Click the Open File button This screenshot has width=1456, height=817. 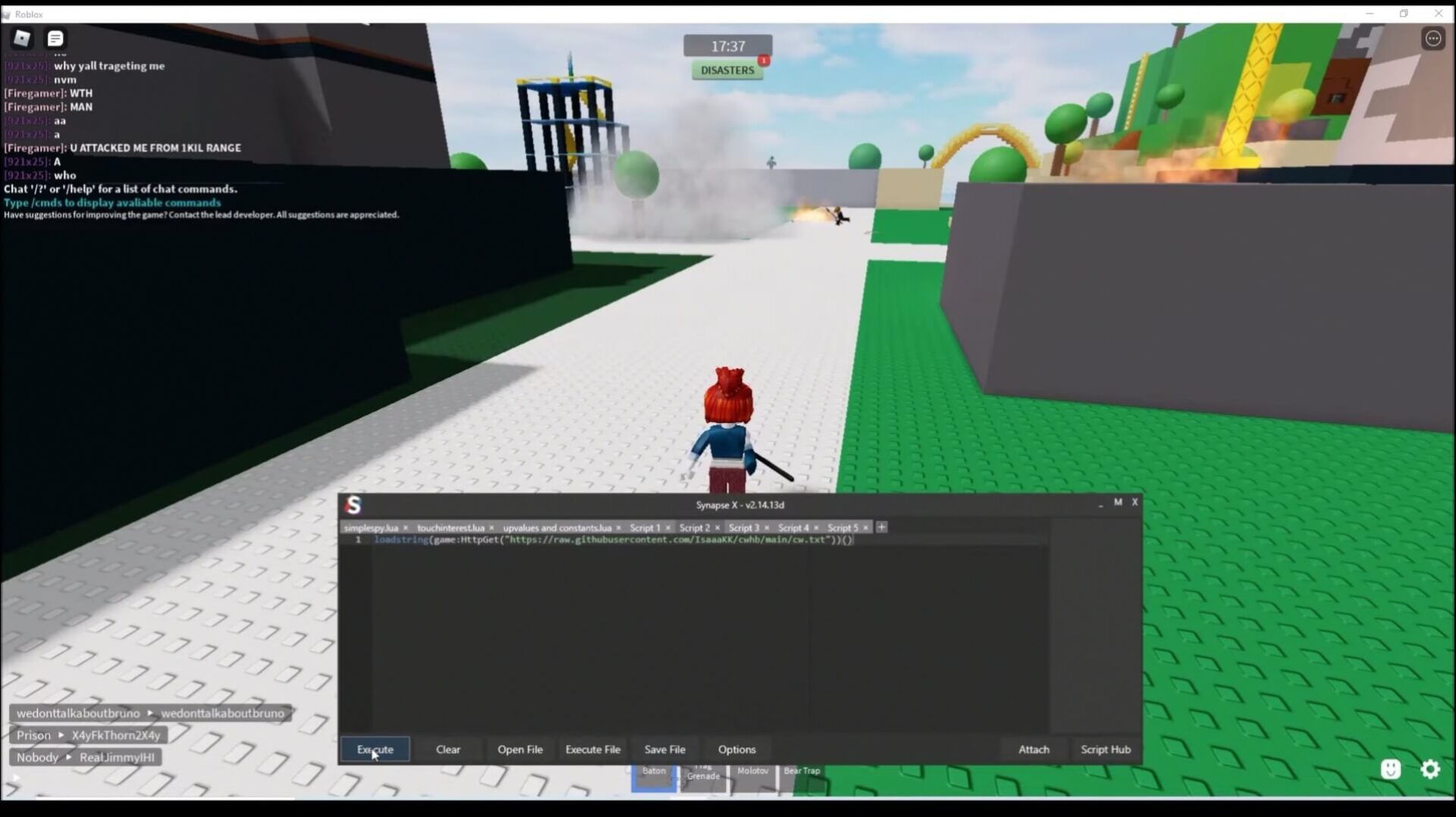pyautogui.click(x=520, y=749)
